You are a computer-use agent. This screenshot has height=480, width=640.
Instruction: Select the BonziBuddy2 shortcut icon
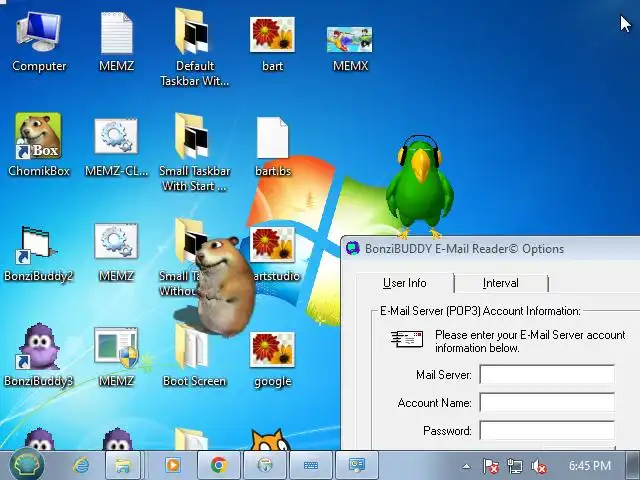(39, 254)
